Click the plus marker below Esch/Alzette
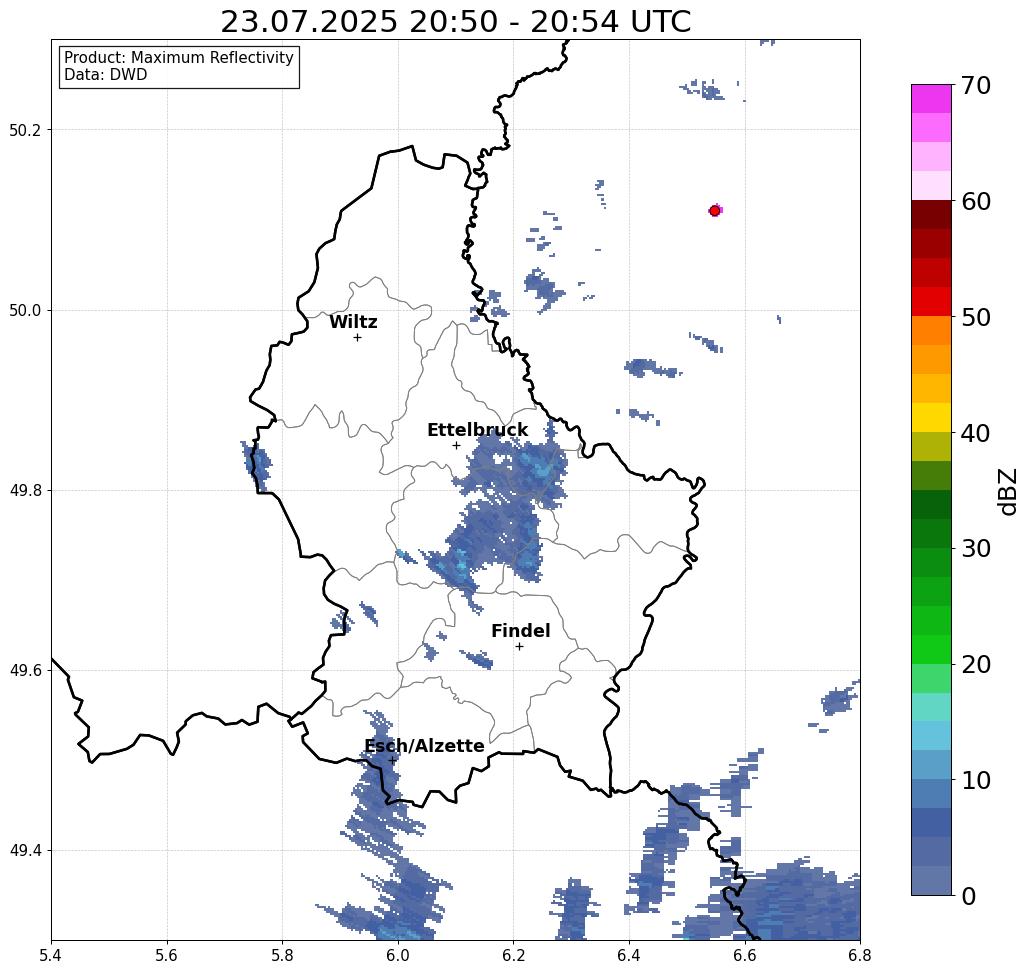 pos(392,761)
